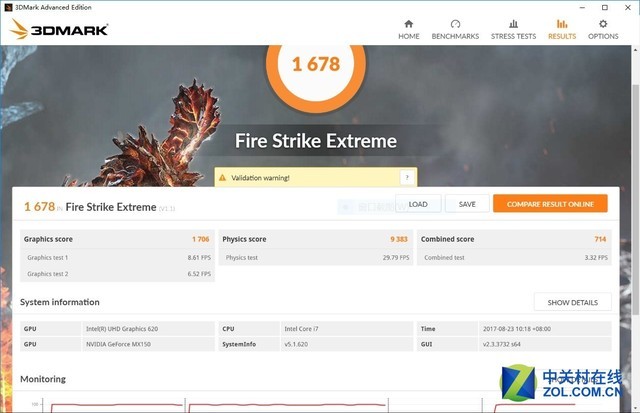Click the LOAD button
Viewport: 640px width, 413px height.
[418, 204]
